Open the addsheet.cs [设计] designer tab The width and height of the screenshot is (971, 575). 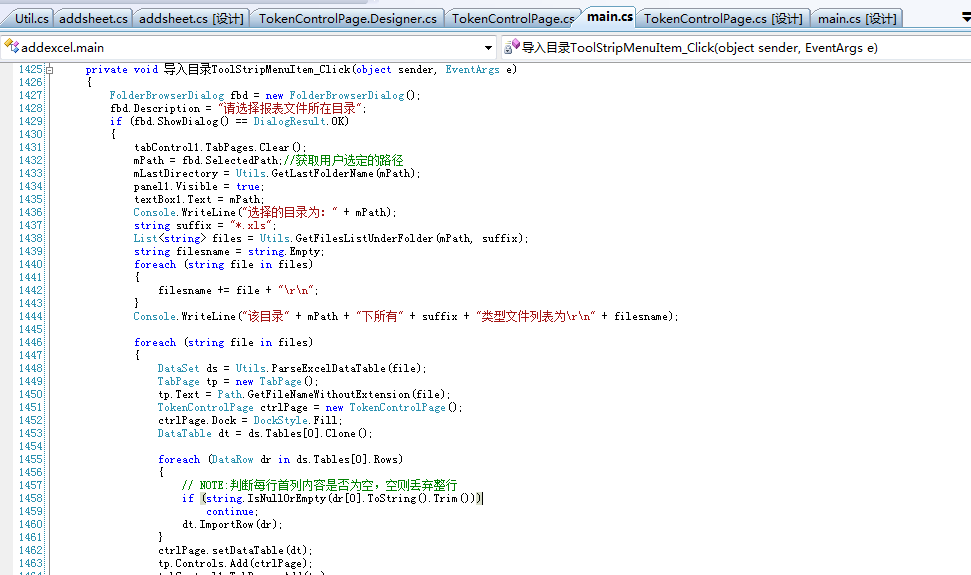pyautogui.click(x=191, y=19)
